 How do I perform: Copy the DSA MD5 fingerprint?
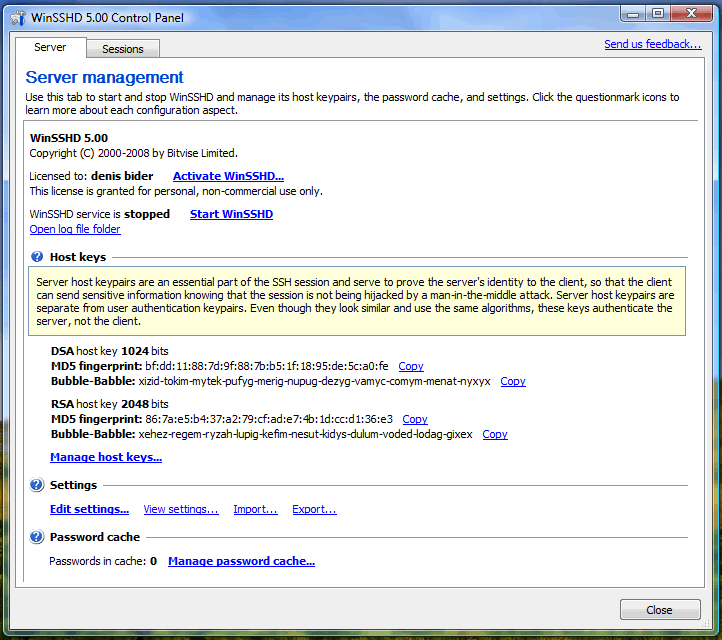[410, 366]
